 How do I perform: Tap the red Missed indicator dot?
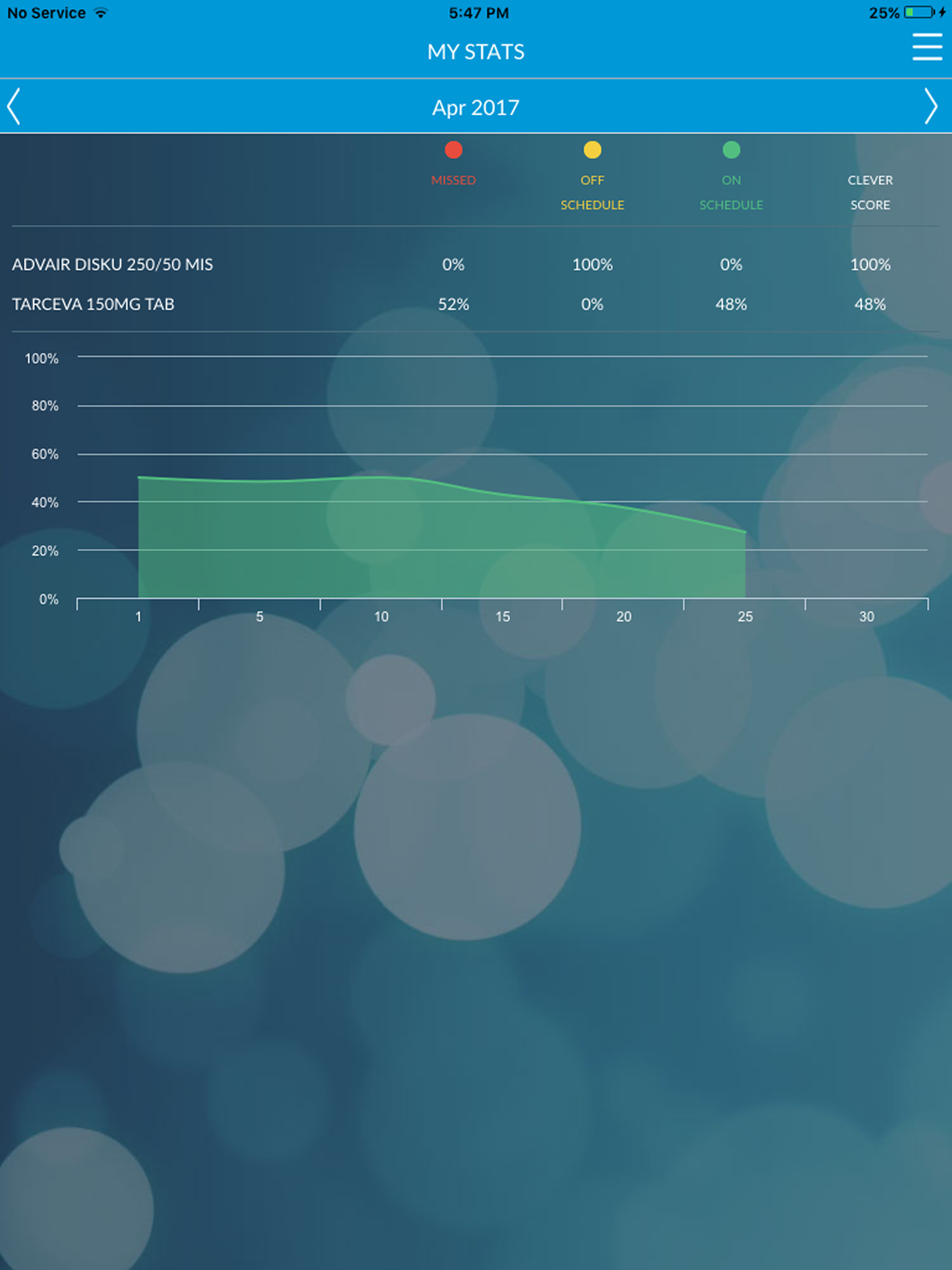(453, 150)
